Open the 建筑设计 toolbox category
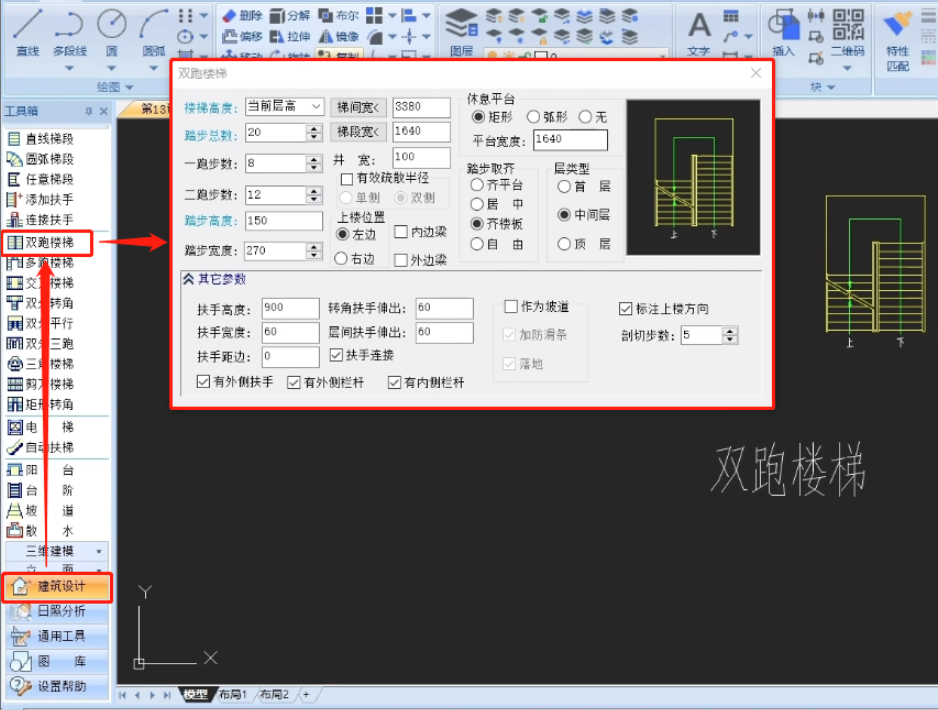The width and height of the screenshot is (938, 710). coord(57,587)
